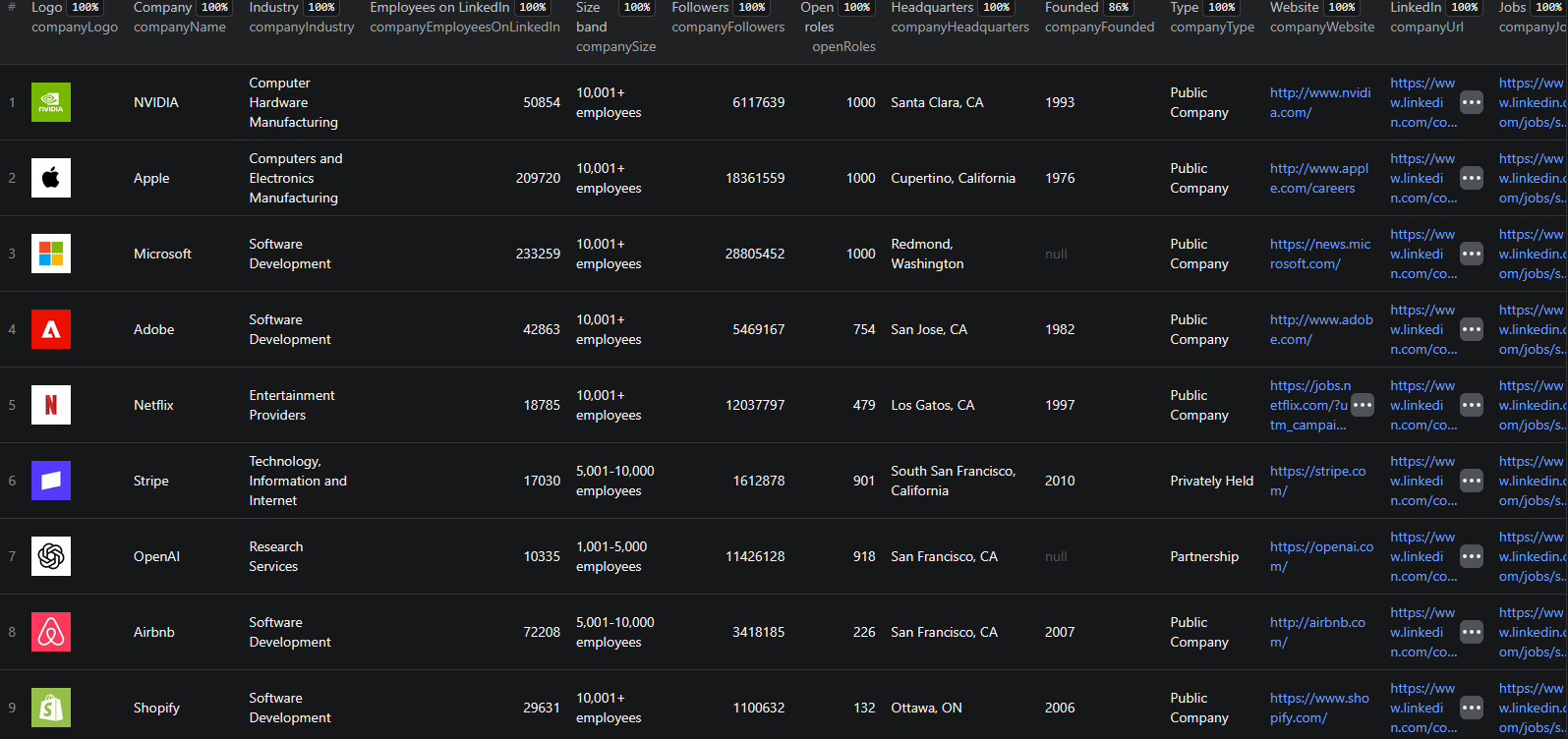Open Apple's LinkedIn company URL

[1423, 178]
